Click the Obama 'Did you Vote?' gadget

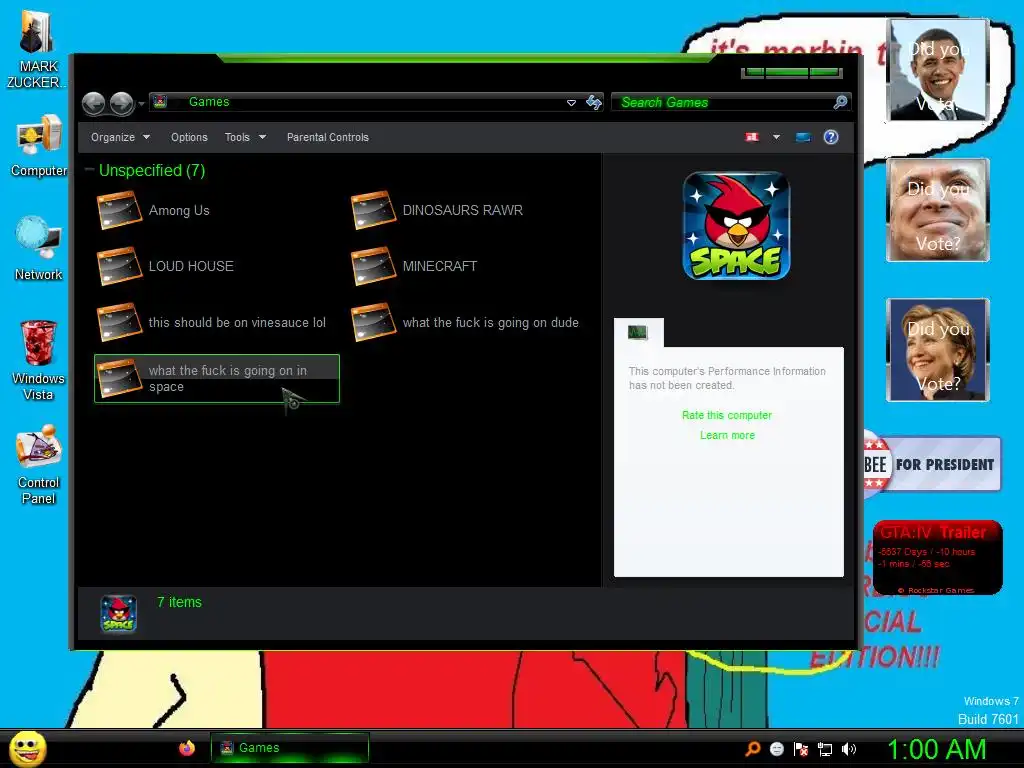click(937, 71)
